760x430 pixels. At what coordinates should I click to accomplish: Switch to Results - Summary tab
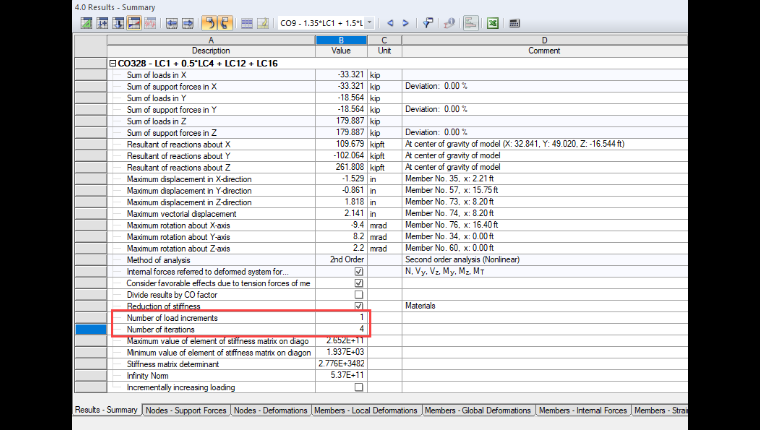(x=107, y=410)
